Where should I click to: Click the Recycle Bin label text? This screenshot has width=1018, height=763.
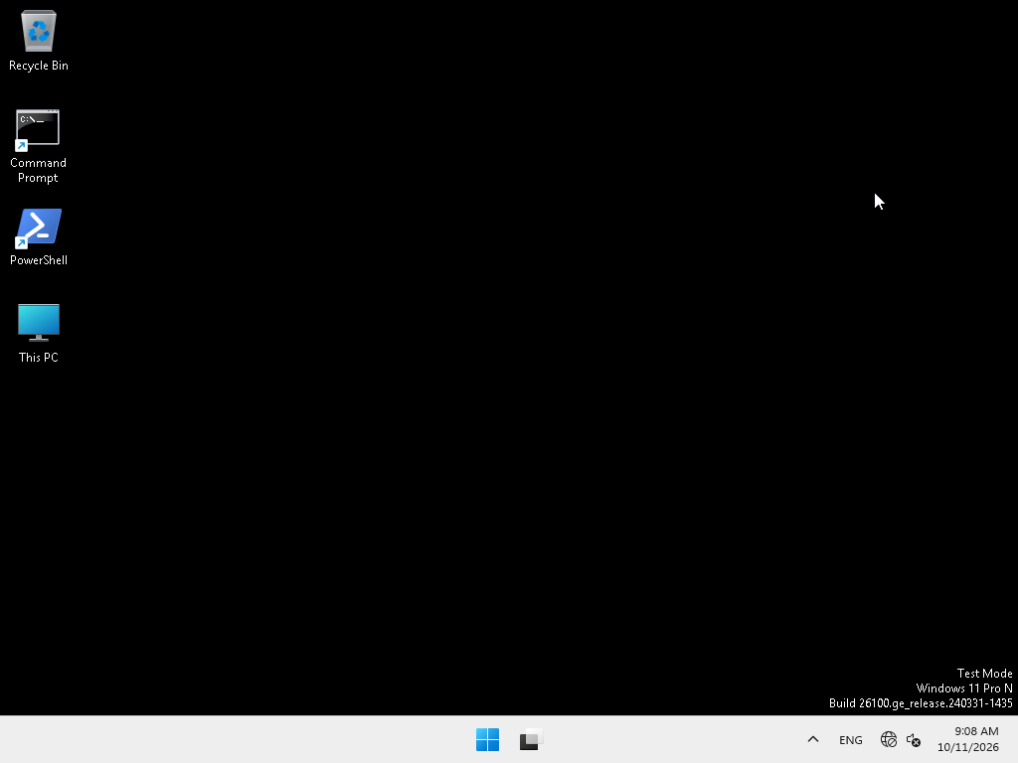pos(38,66)
